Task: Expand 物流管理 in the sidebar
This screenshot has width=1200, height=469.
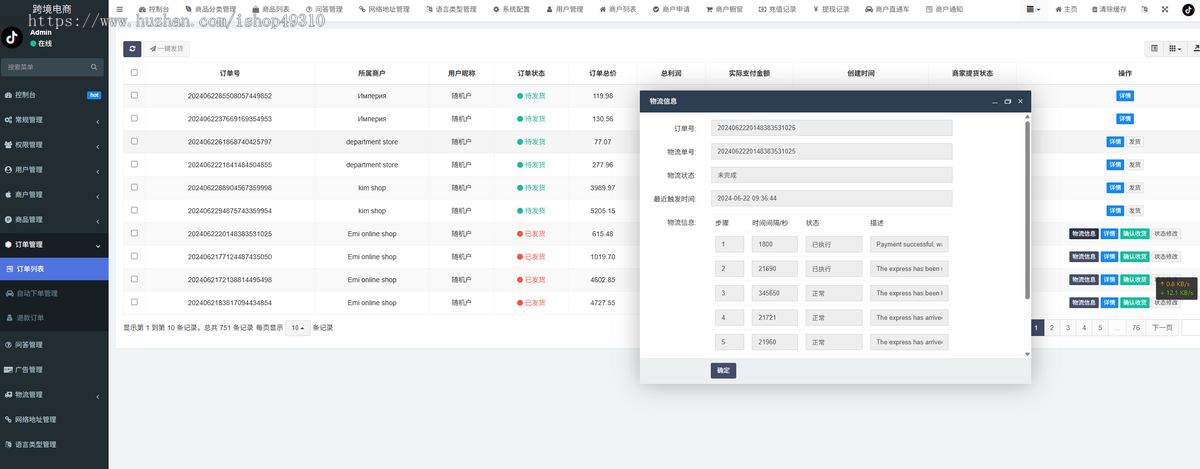Action: [54, 395]
